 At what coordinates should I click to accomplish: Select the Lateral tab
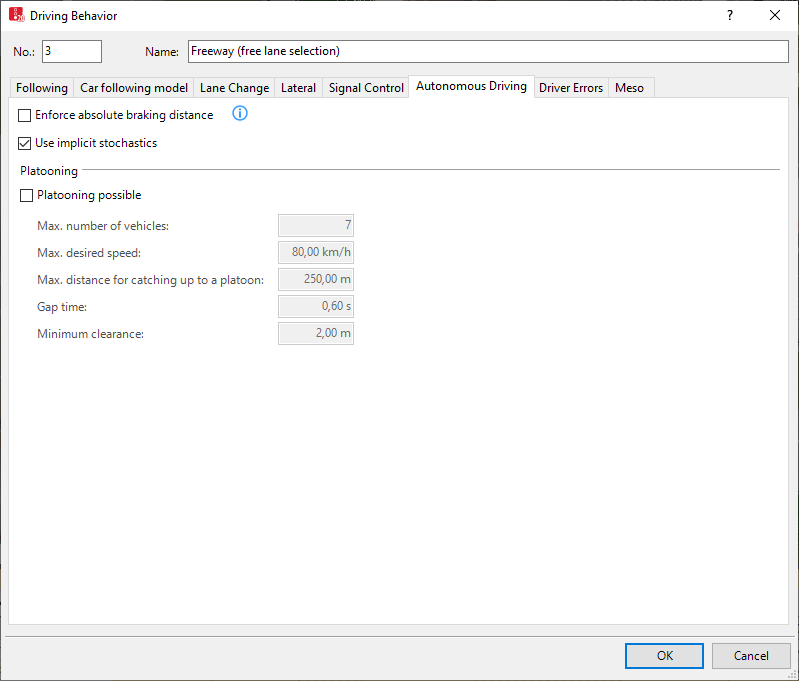pyautogui.click(x=298, y=88)
